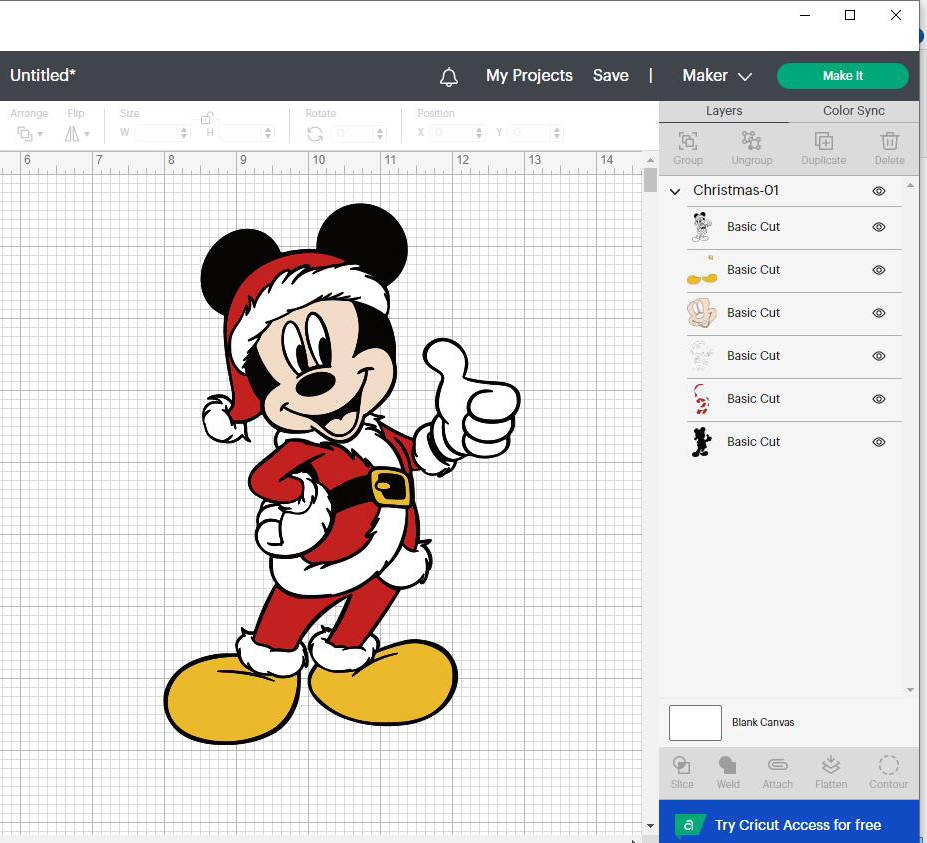
Task: Hide the red suit Basic Cut layer
Action: pos(879,399)
